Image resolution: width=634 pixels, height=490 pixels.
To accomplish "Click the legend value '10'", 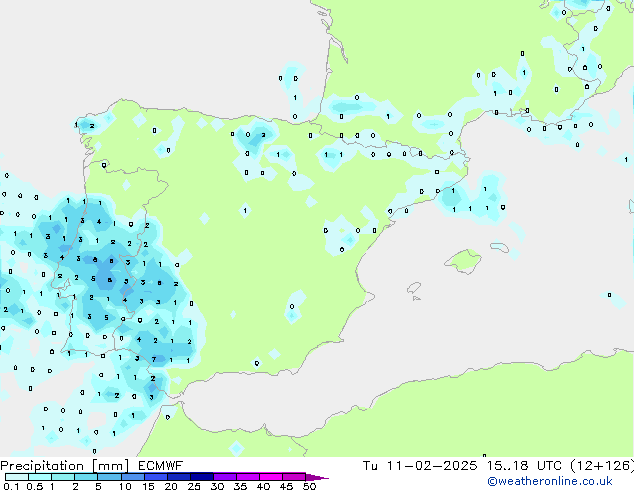I will pos(125,486).
